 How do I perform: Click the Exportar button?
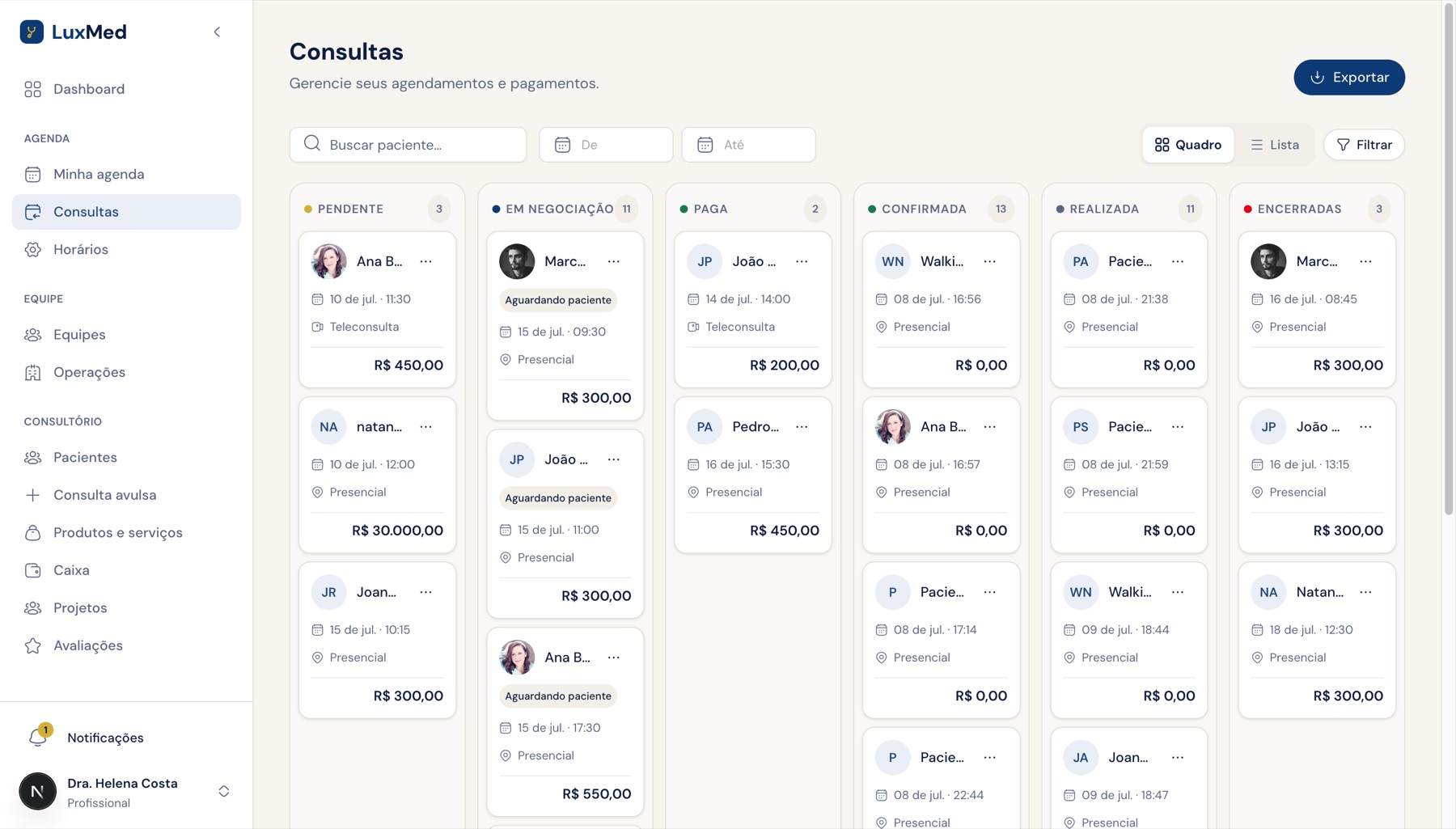tap(1349, 78)
